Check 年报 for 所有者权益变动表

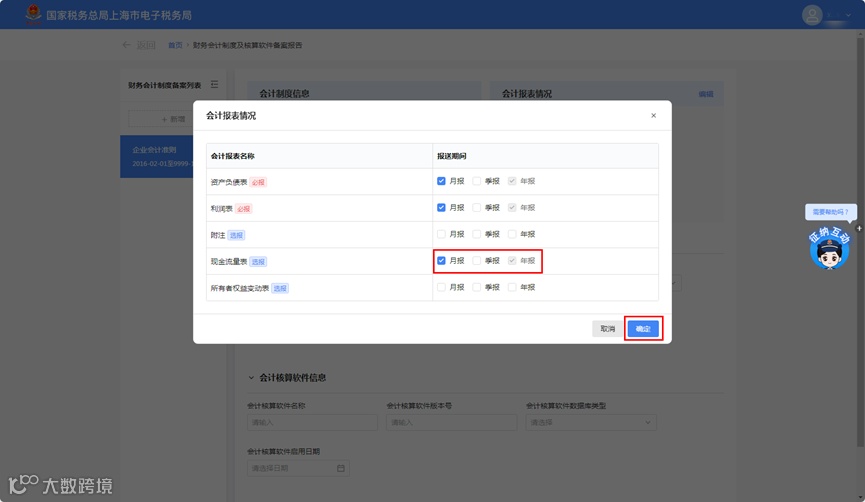512,287
